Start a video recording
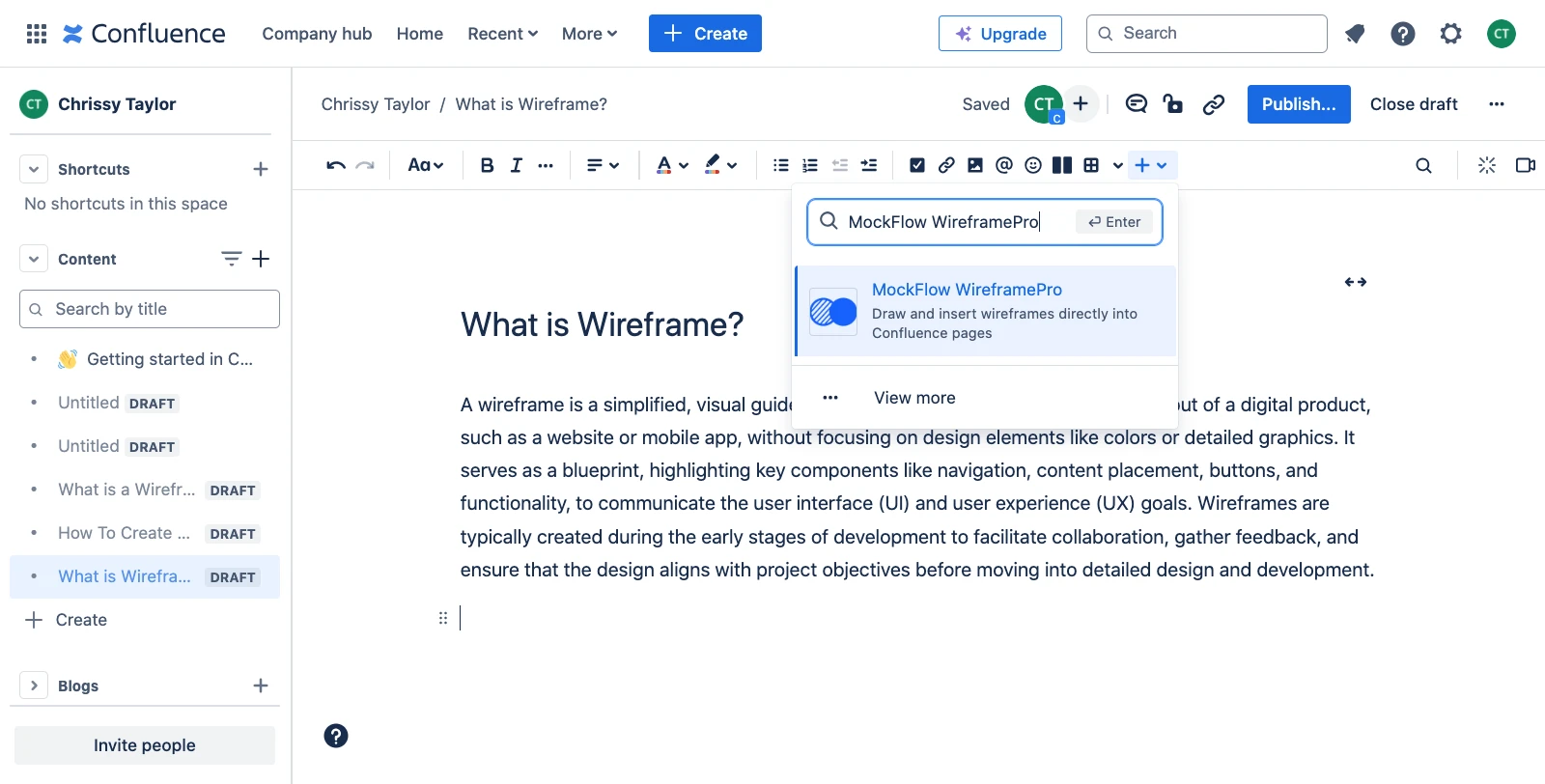 click(x=1525, y=165)
